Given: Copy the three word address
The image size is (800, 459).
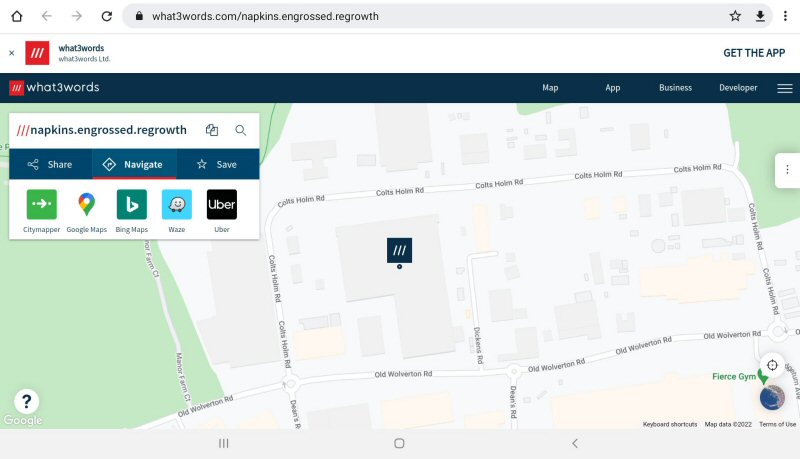Looking at the screenshot, I should point(212,130).
